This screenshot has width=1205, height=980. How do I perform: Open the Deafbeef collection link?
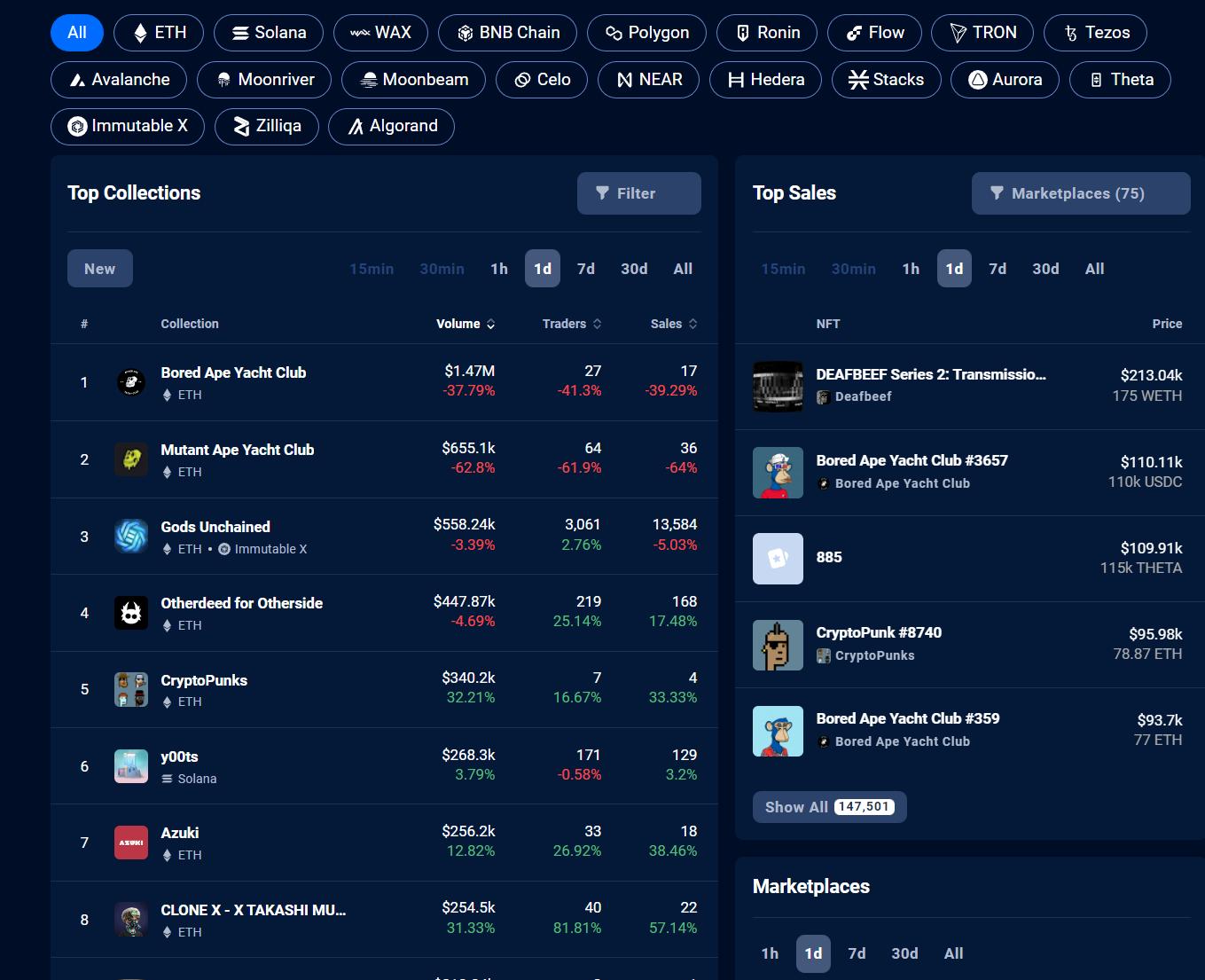click(863, 396)
